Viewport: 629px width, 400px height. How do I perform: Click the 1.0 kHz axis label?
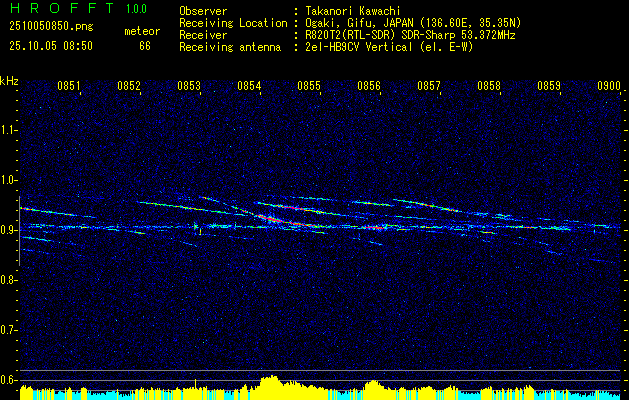click(x=8, y=180)
